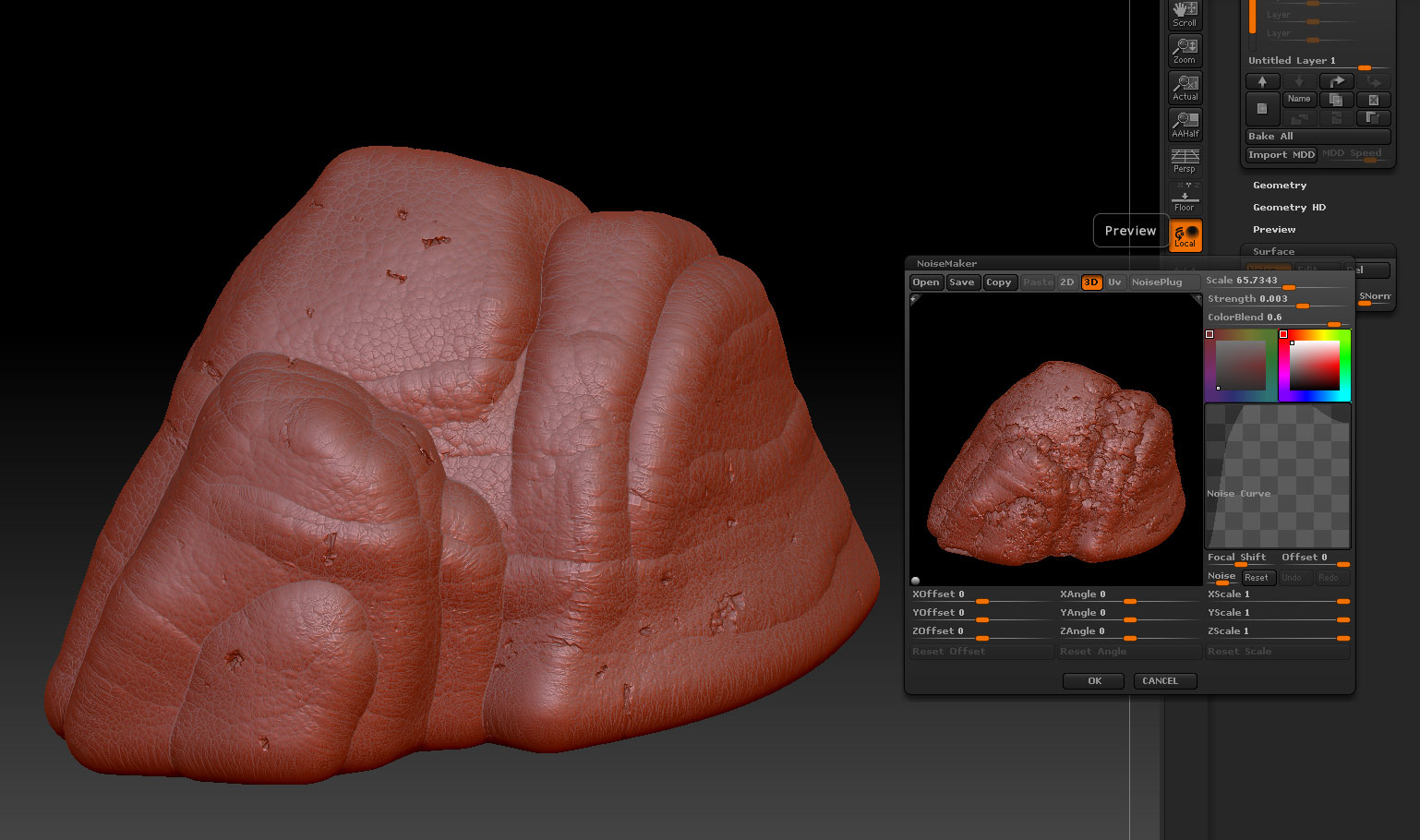The height and width of the screenshot is (840, 1420).
Task: Click Reset Offset button
Action: 981,652
